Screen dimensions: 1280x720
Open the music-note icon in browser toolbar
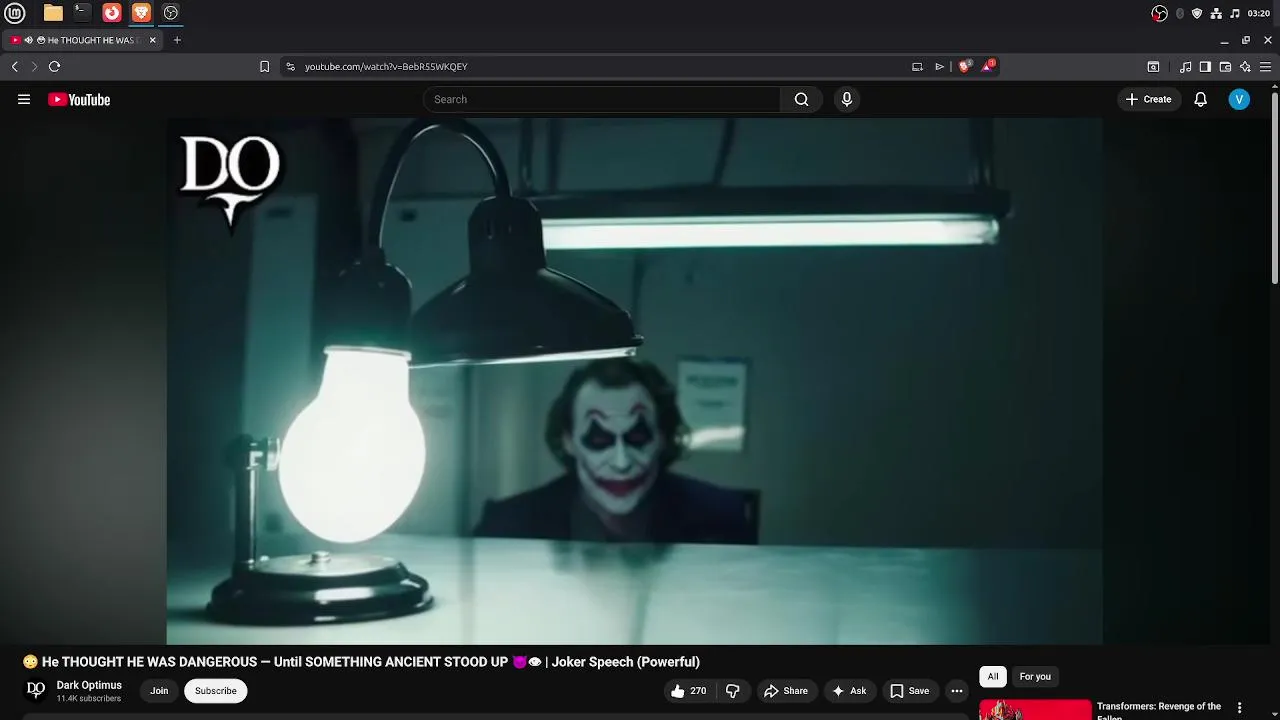[x=1186, y=67]
